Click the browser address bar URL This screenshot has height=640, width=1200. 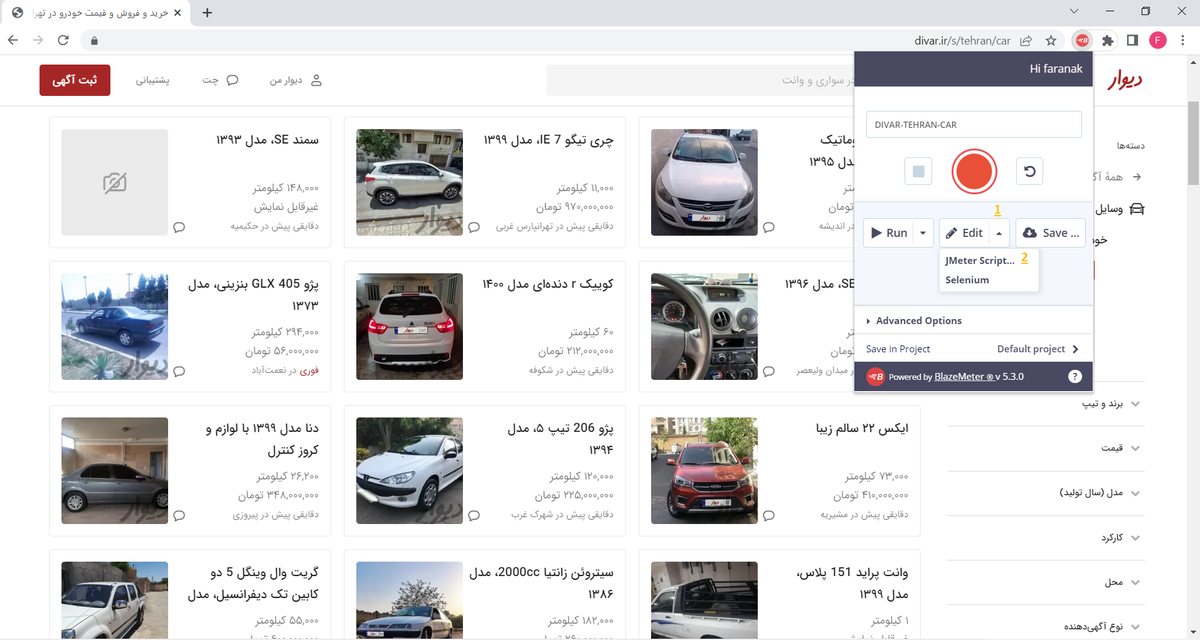coord(962,41)
